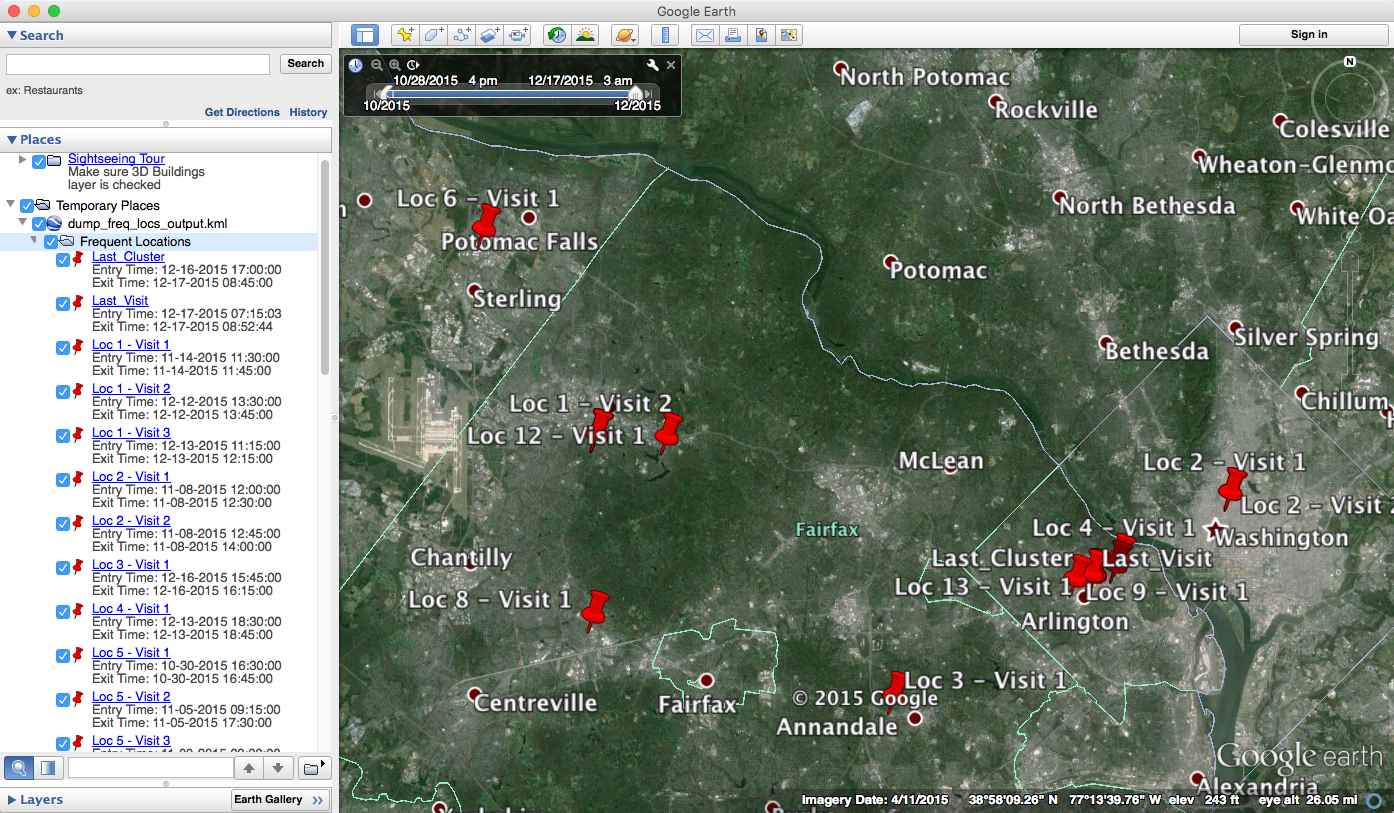
Task: Click the right time range thumb
Action: (635, 93)
